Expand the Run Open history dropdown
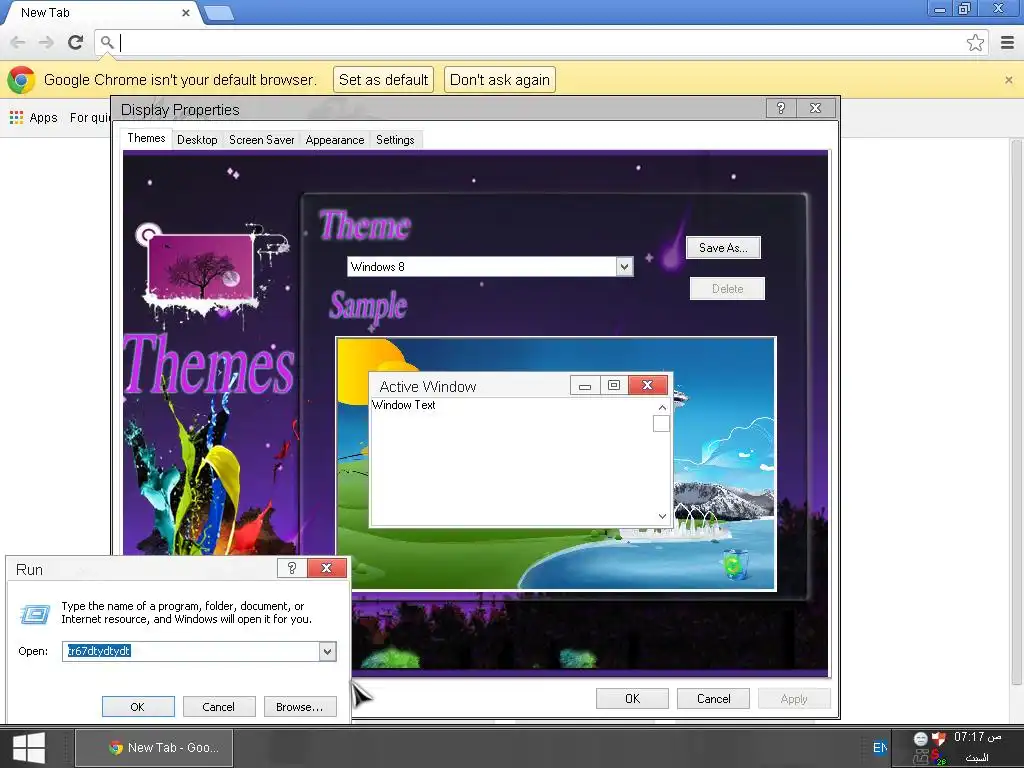This screenshot has width=1024, height=768. click(327, 651)
